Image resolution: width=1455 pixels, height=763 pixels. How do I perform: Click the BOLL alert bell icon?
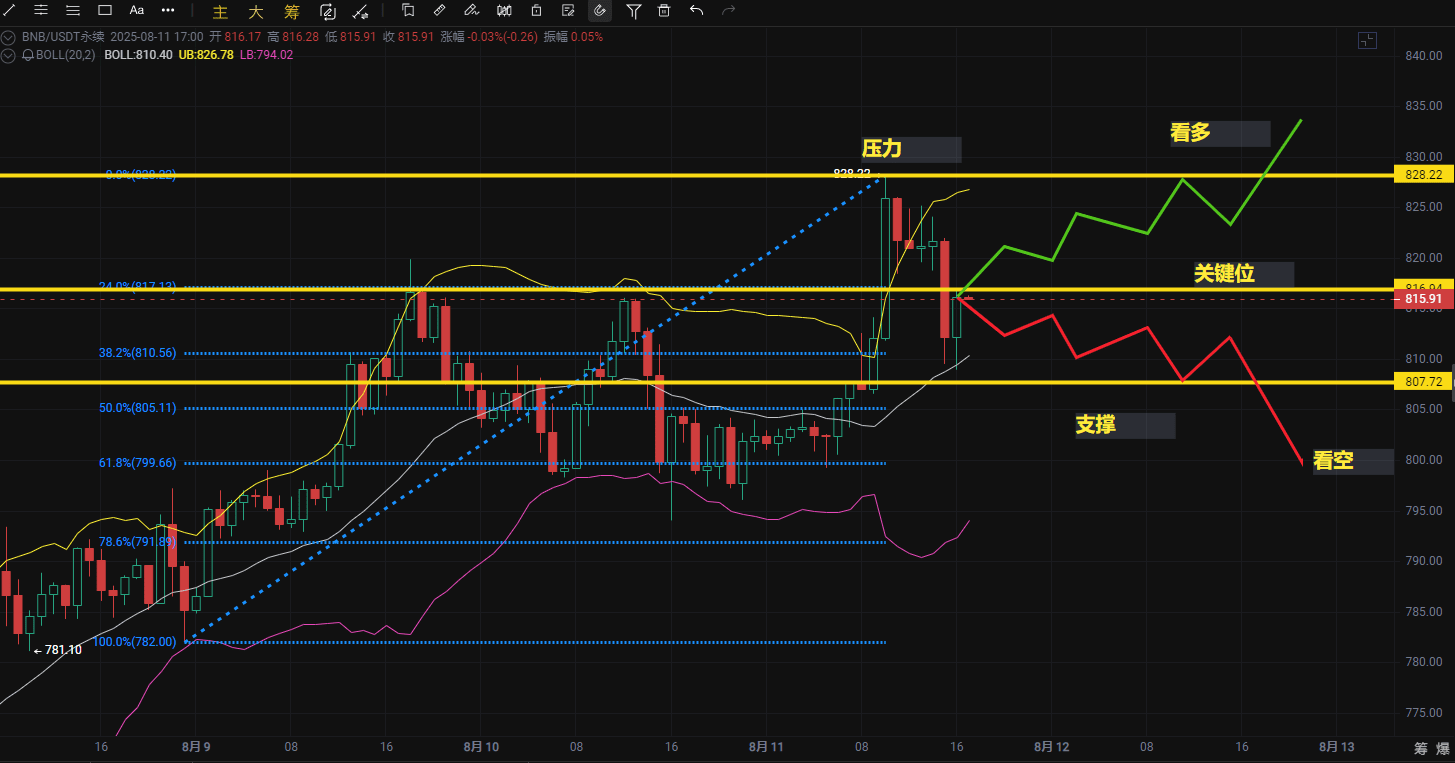tap(28, 55)
